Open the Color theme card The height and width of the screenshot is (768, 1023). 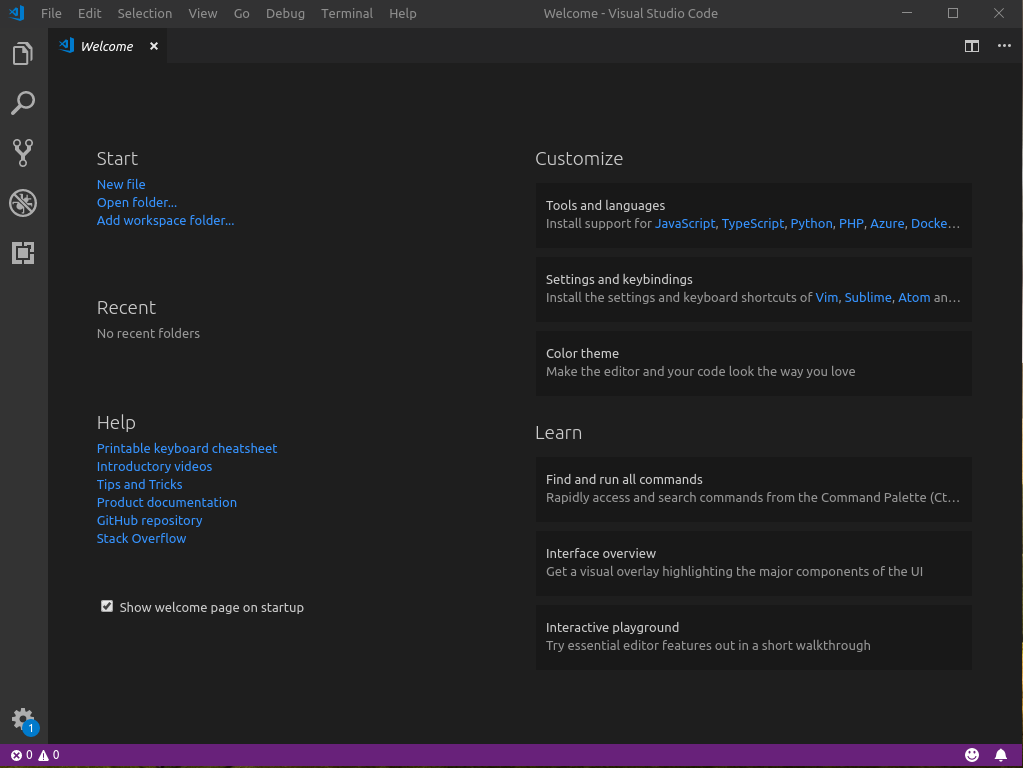click(754, 363)
